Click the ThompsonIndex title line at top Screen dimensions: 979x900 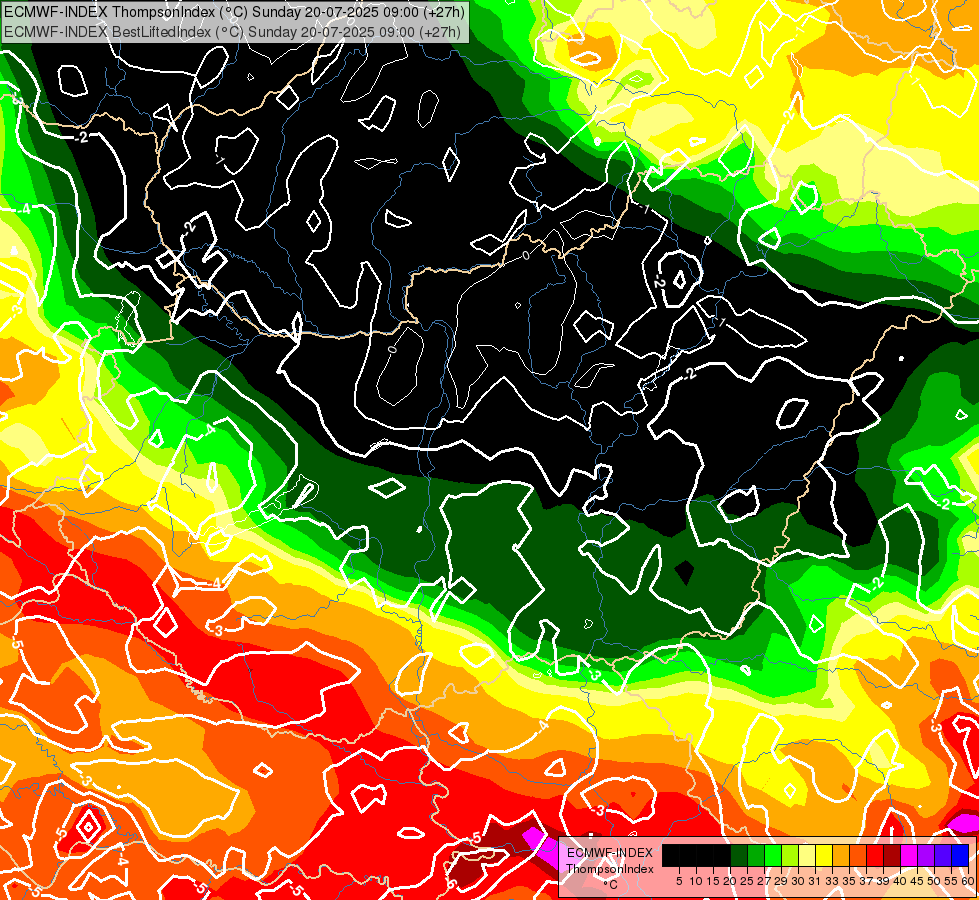click(x=234, y=12)
